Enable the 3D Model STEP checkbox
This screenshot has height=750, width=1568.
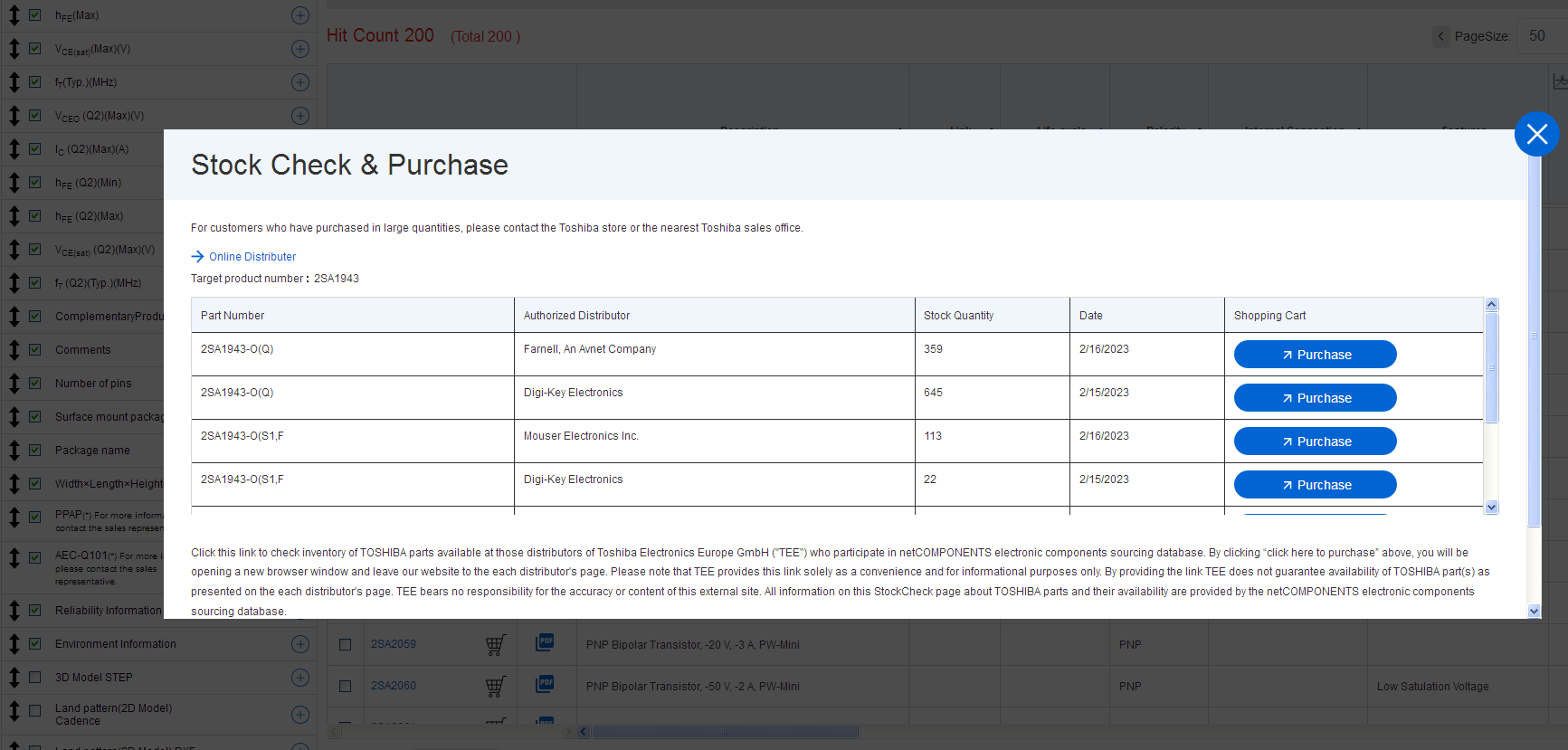(x=35, y=678)
